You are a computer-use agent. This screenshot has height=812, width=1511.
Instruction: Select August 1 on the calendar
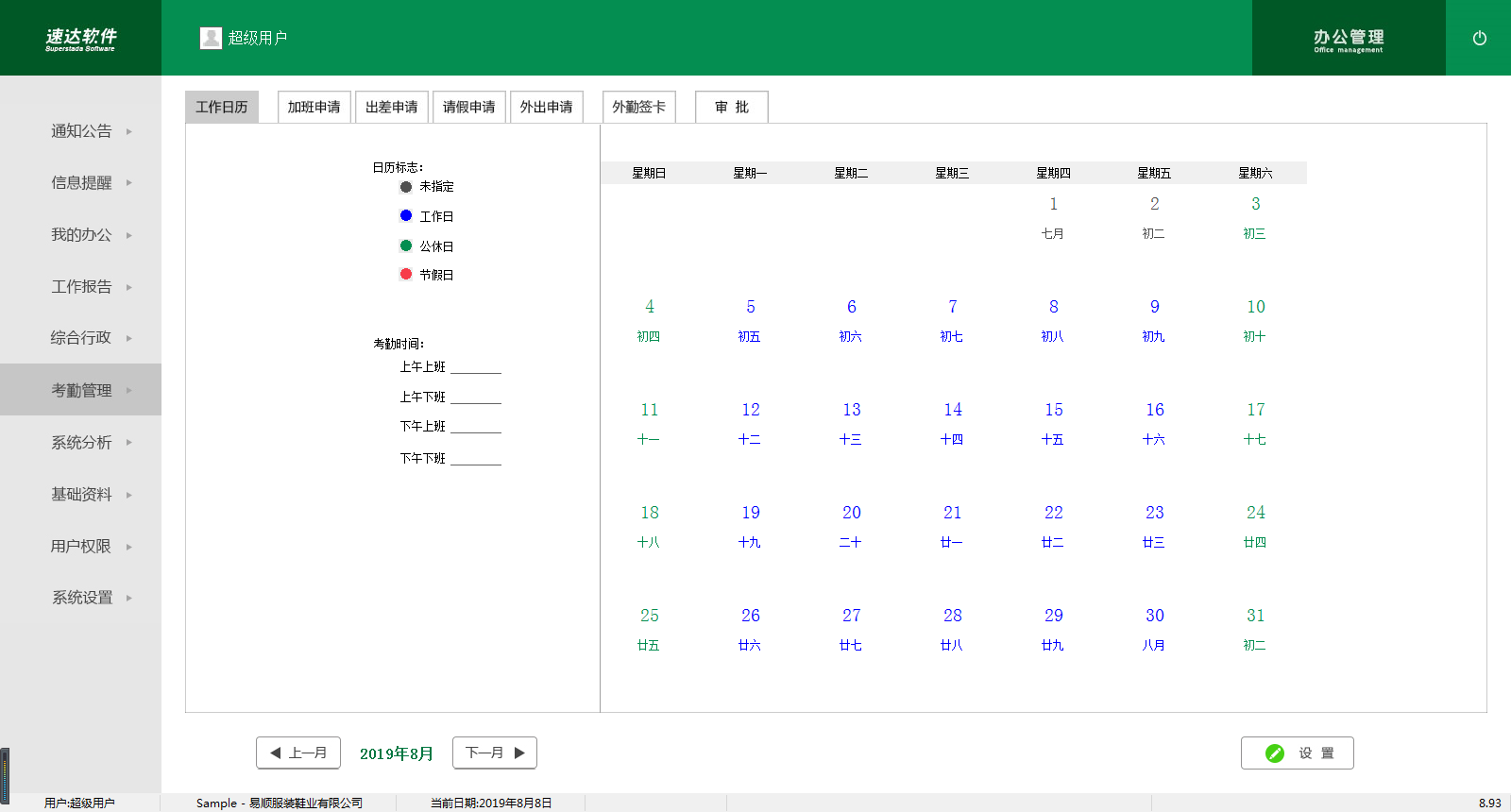pyautogui.click(x=1054, y=204)
